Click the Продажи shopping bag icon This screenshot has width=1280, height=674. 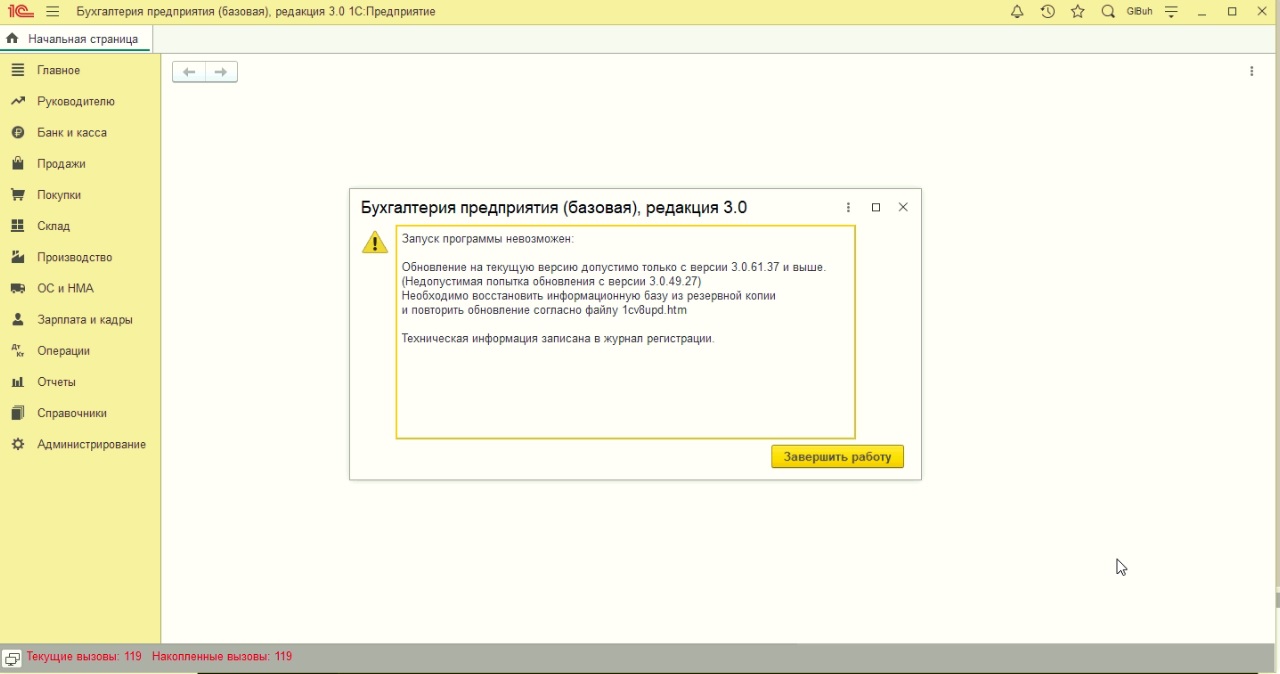point(17,163)
